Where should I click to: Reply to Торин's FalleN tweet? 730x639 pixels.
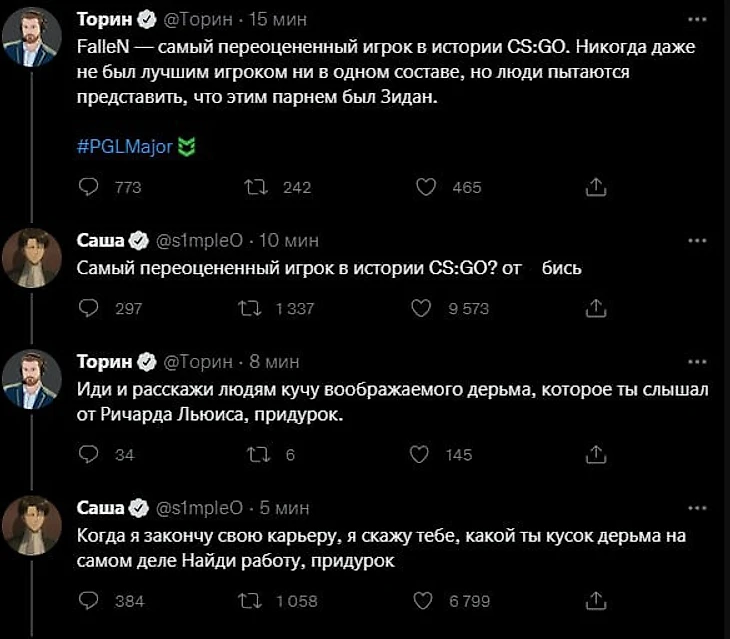coord(89,187)
